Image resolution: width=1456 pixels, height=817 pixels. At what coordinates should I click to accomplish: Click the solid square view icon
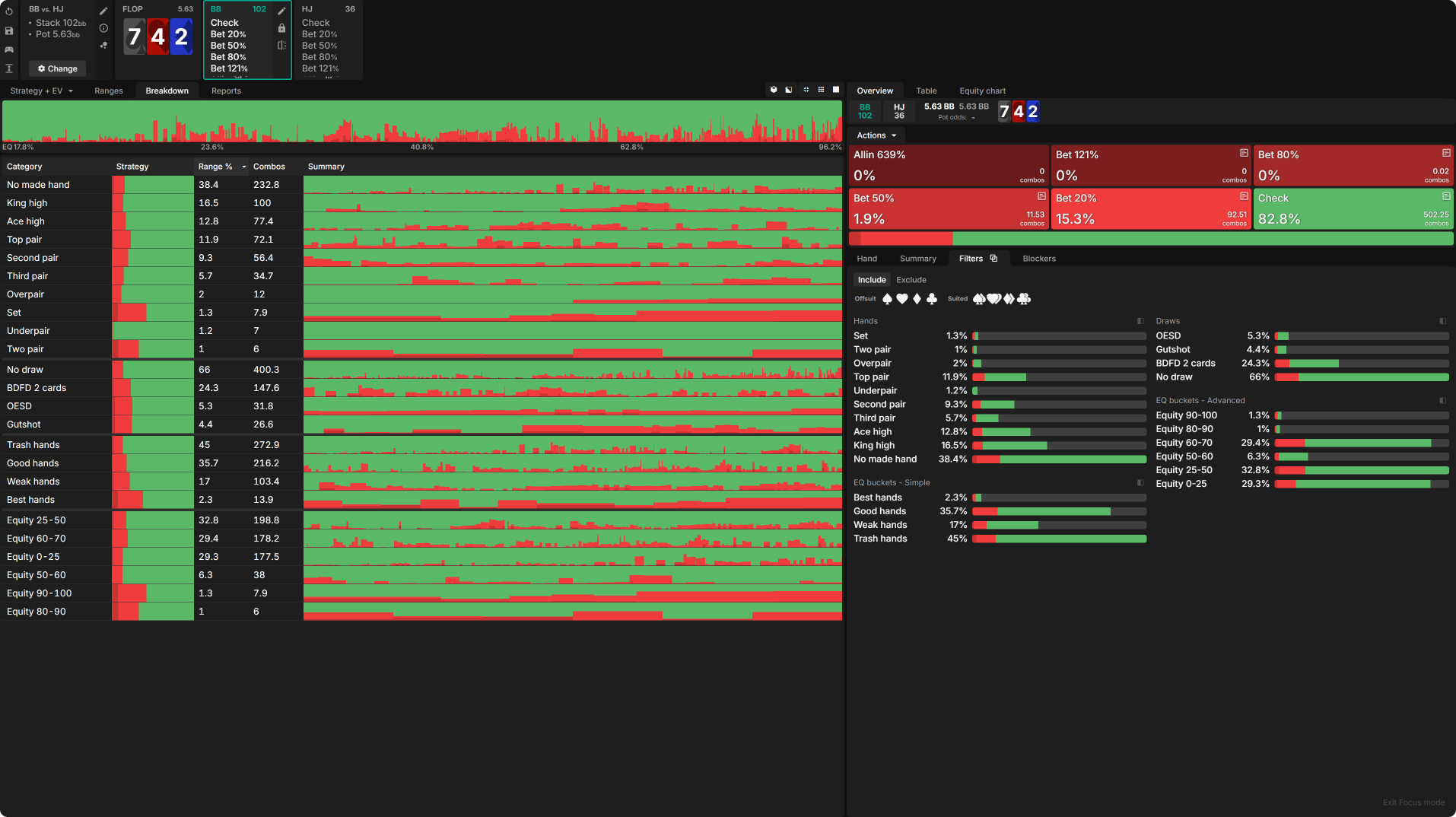click(x=836, y=90)
